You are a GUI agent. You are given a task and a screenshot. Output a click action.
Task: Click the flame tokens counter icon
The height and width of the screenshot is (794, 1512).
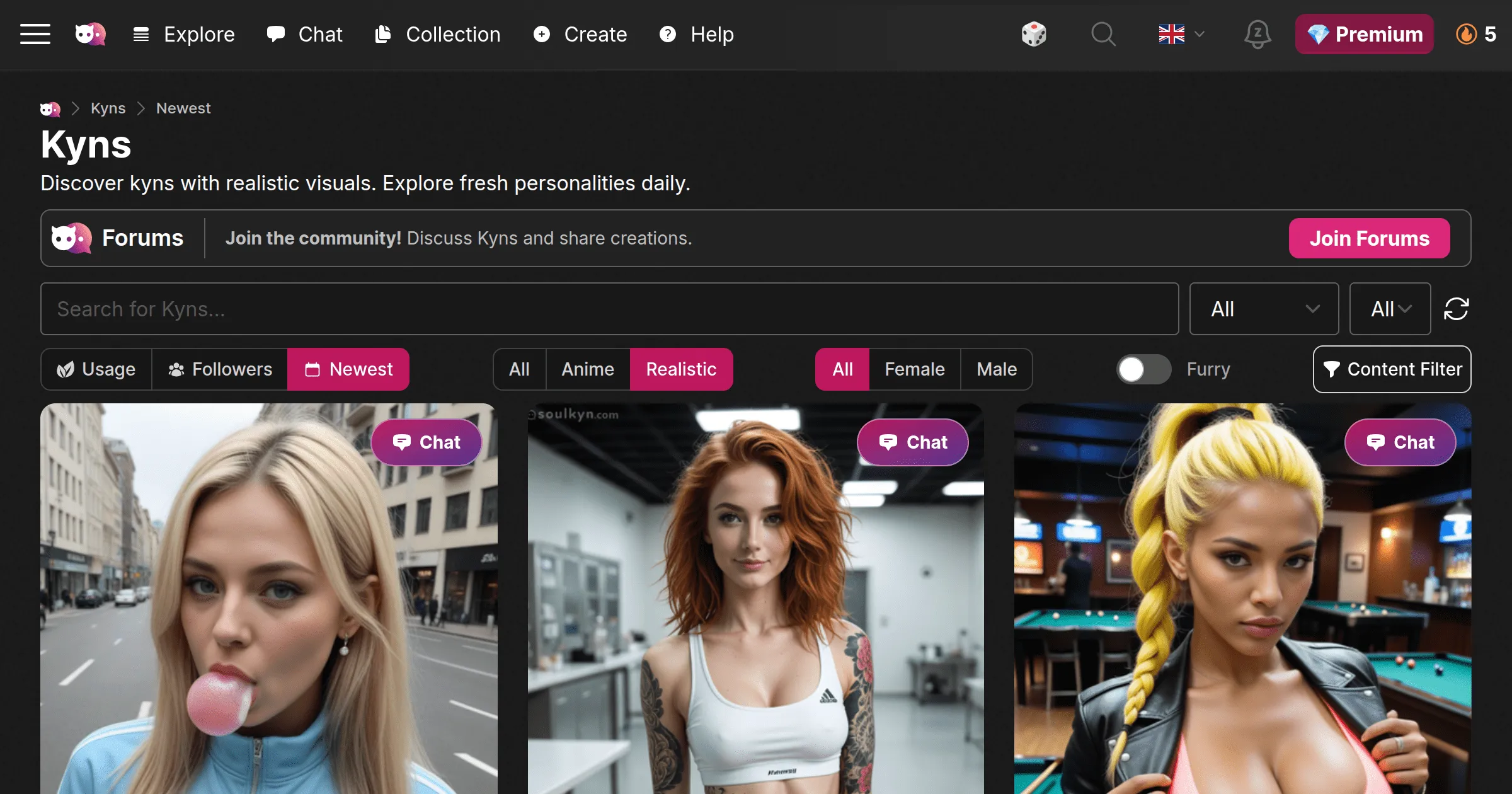pos(1467,34)
